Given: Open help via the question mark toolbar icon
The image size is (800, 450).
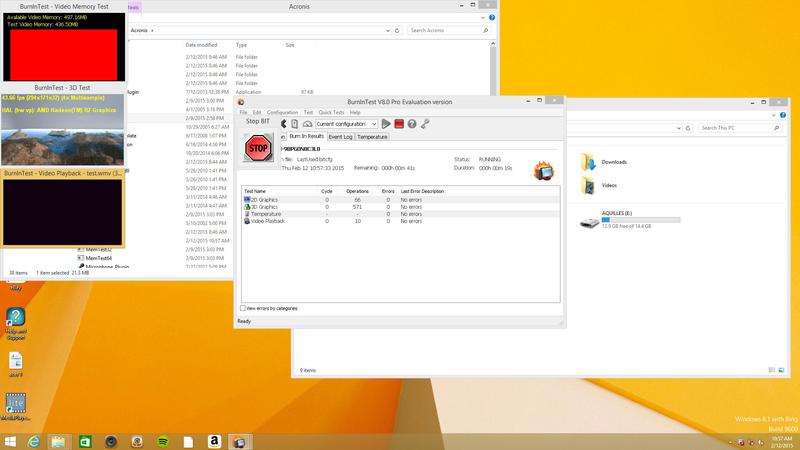Looking at the screenshot, I should tap(412, 124).
